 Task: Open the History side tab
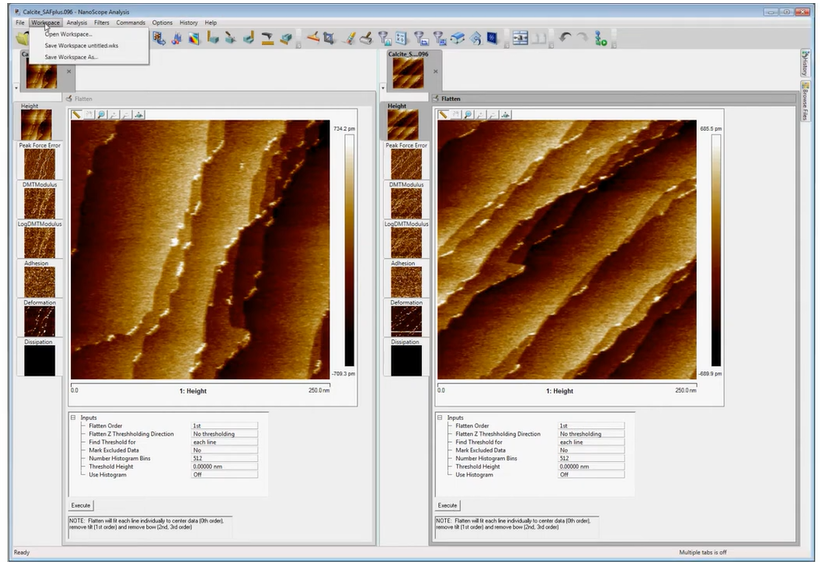pyautogui.click(x=805, y=64)
